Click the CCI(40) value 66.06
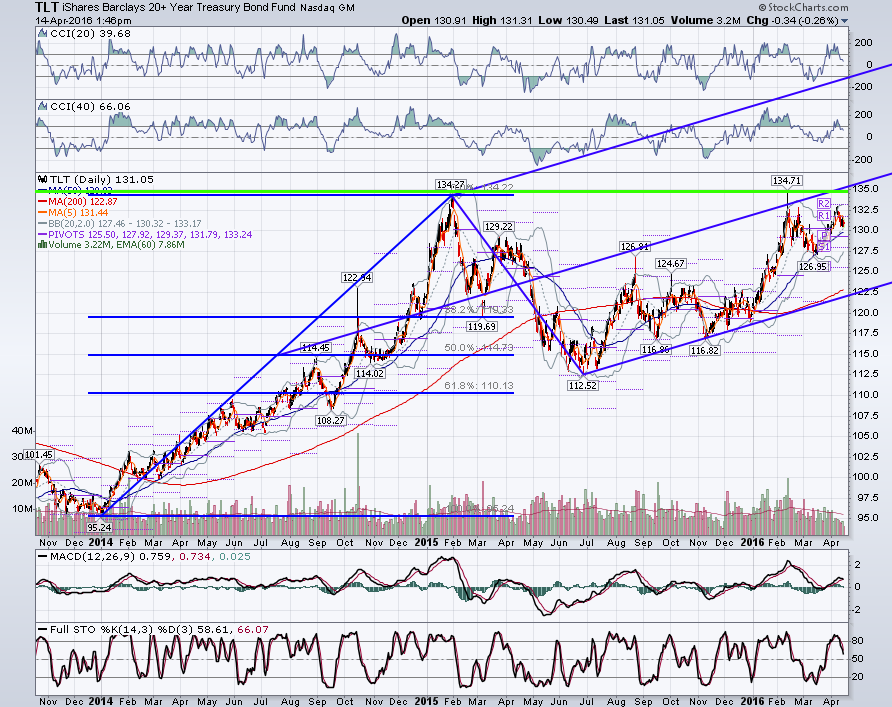The height and width of the screenshot is (707, 892). click(116, 106)
